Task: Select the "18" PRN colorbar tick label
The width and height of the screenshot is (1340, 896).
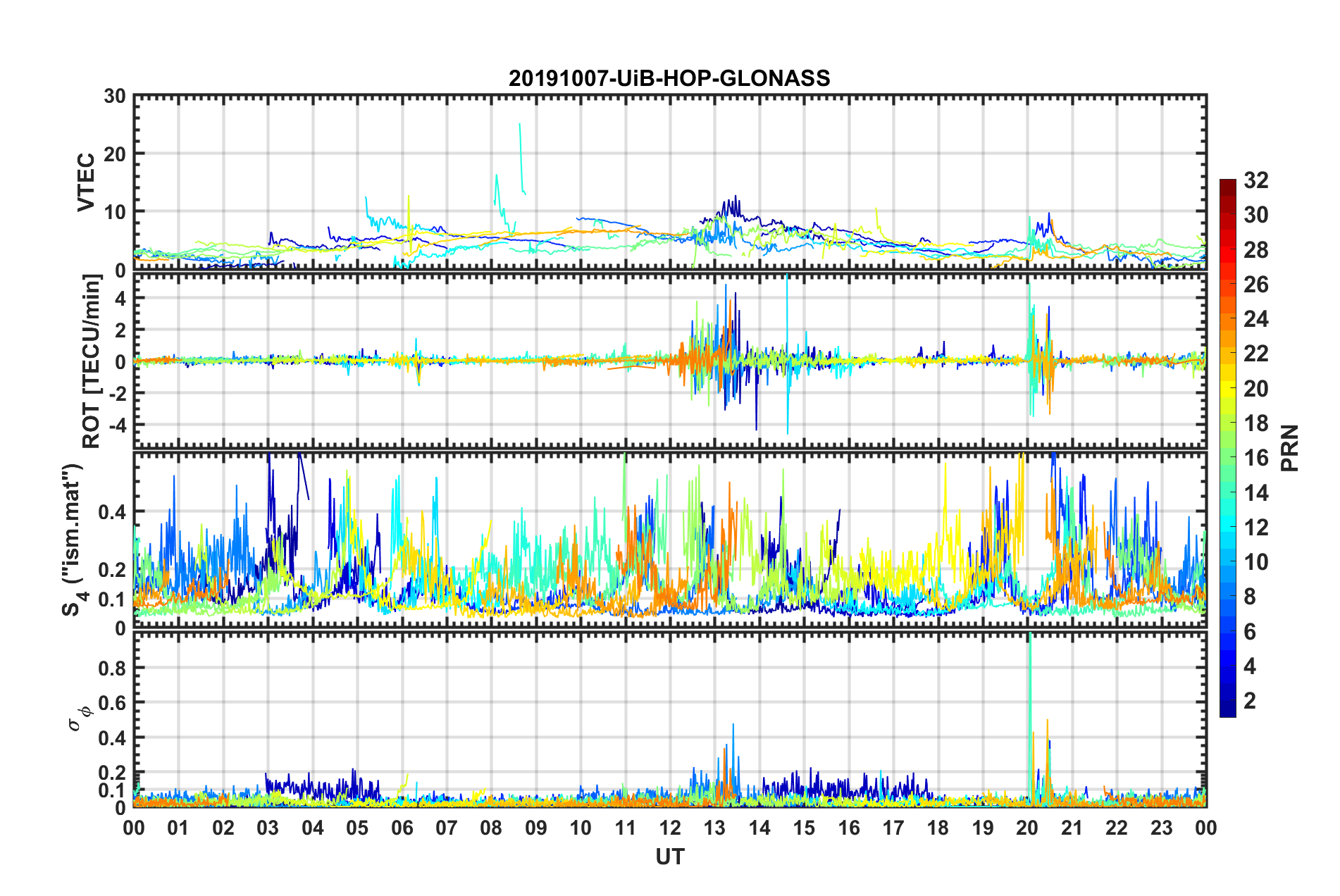Action: tap(1255, 423)
